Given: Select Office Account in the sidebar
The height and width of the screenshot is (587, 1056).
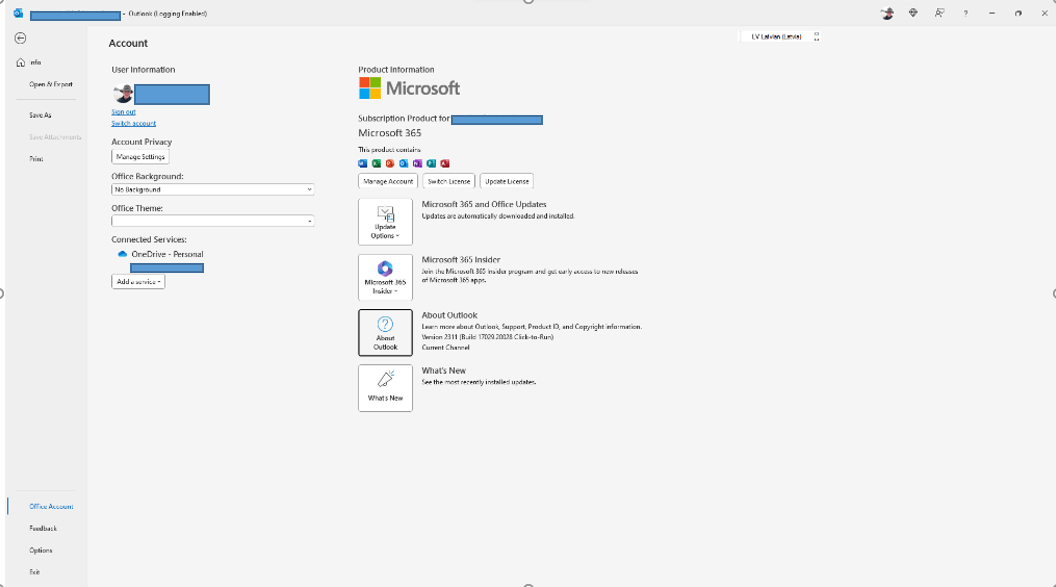Looking at the screenshot, I should 51,506.
